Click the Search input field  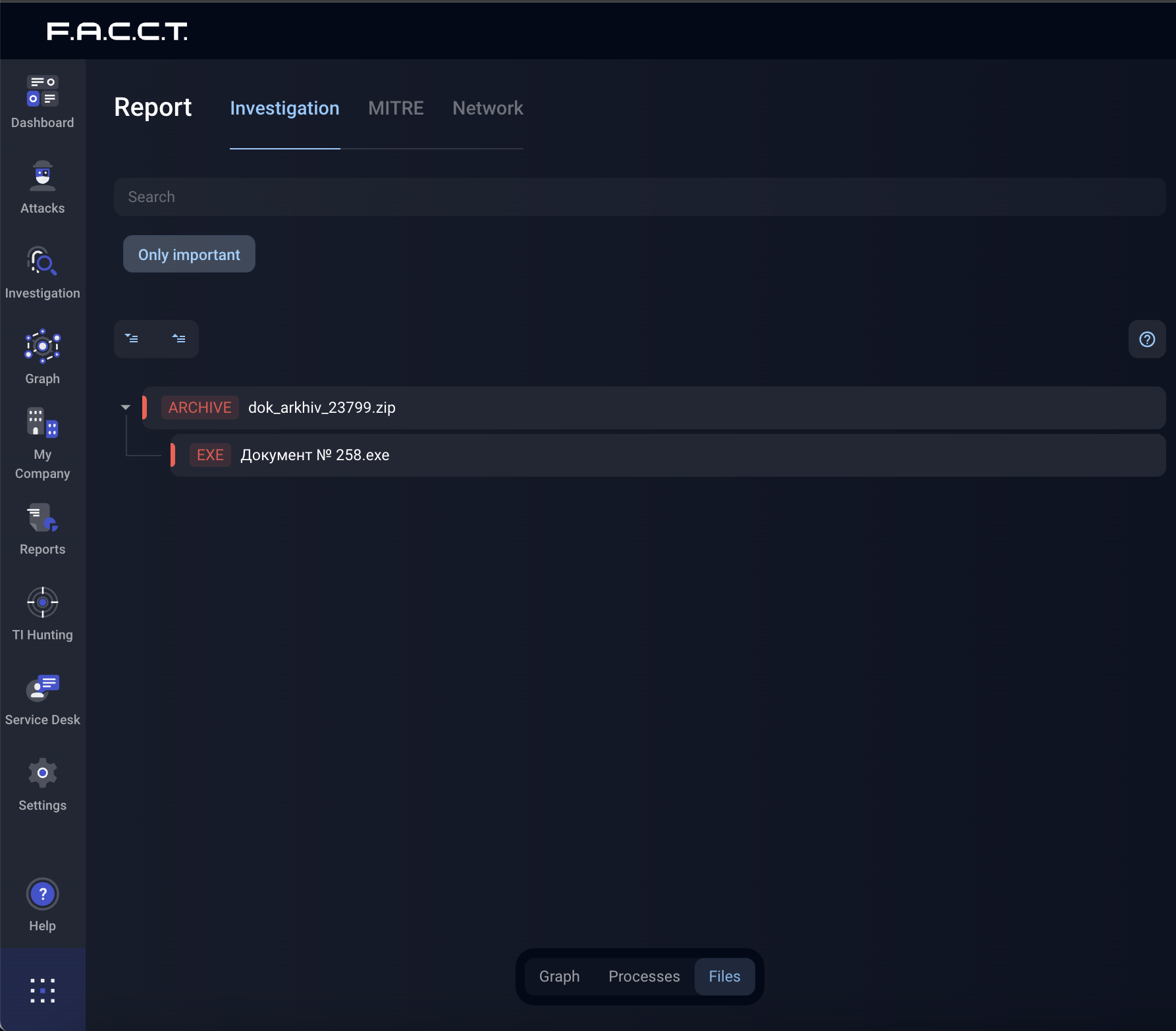click(639, 197)
